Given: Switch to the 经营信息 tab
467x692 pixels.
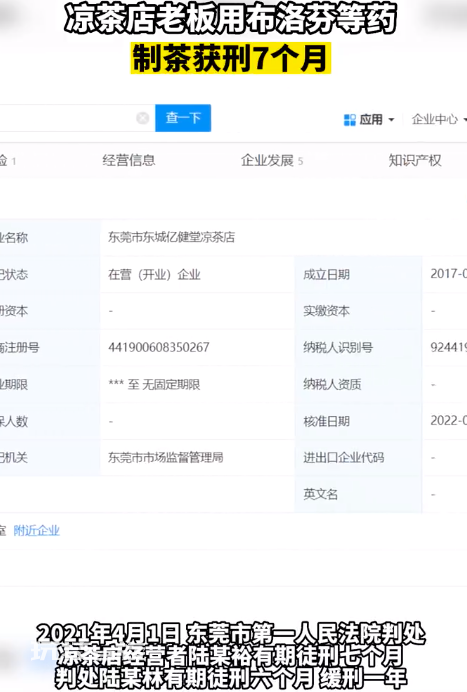Looking at the screenshot, I should coord(128,160).
